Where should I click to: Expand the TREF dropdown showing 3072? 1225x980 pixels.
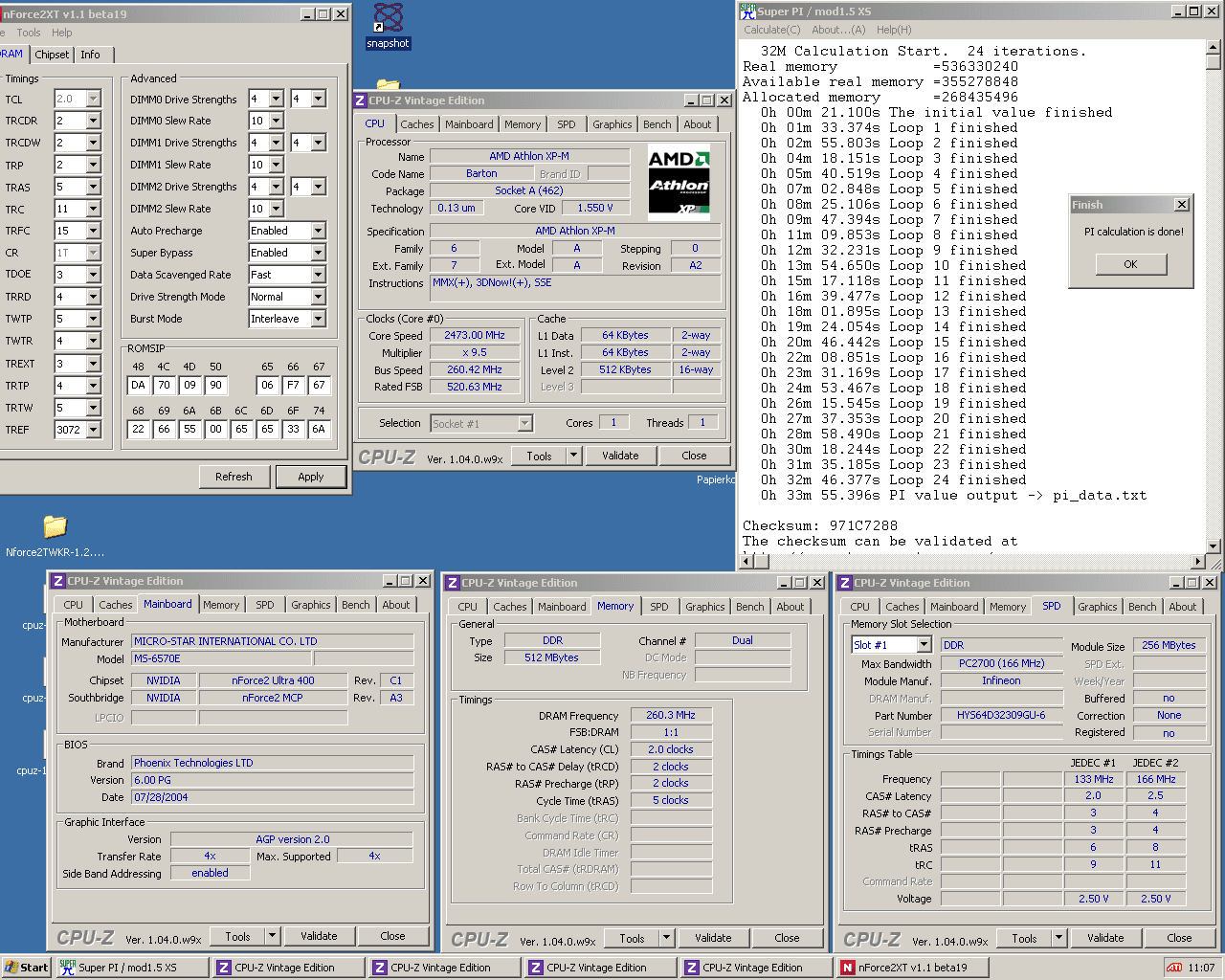(93, 430)
